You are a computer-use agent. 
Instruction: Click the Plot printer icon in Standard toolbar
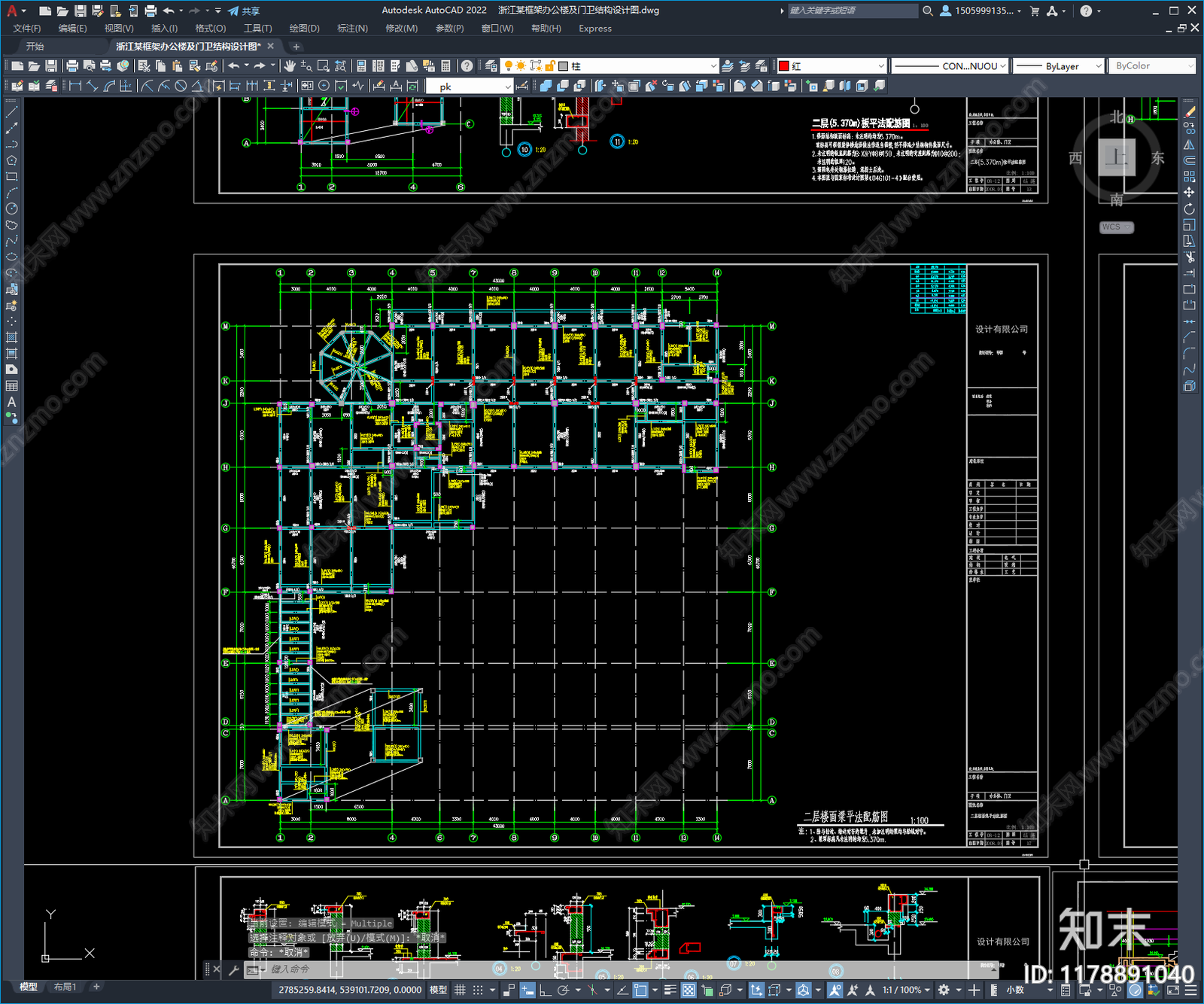point(73,66)
